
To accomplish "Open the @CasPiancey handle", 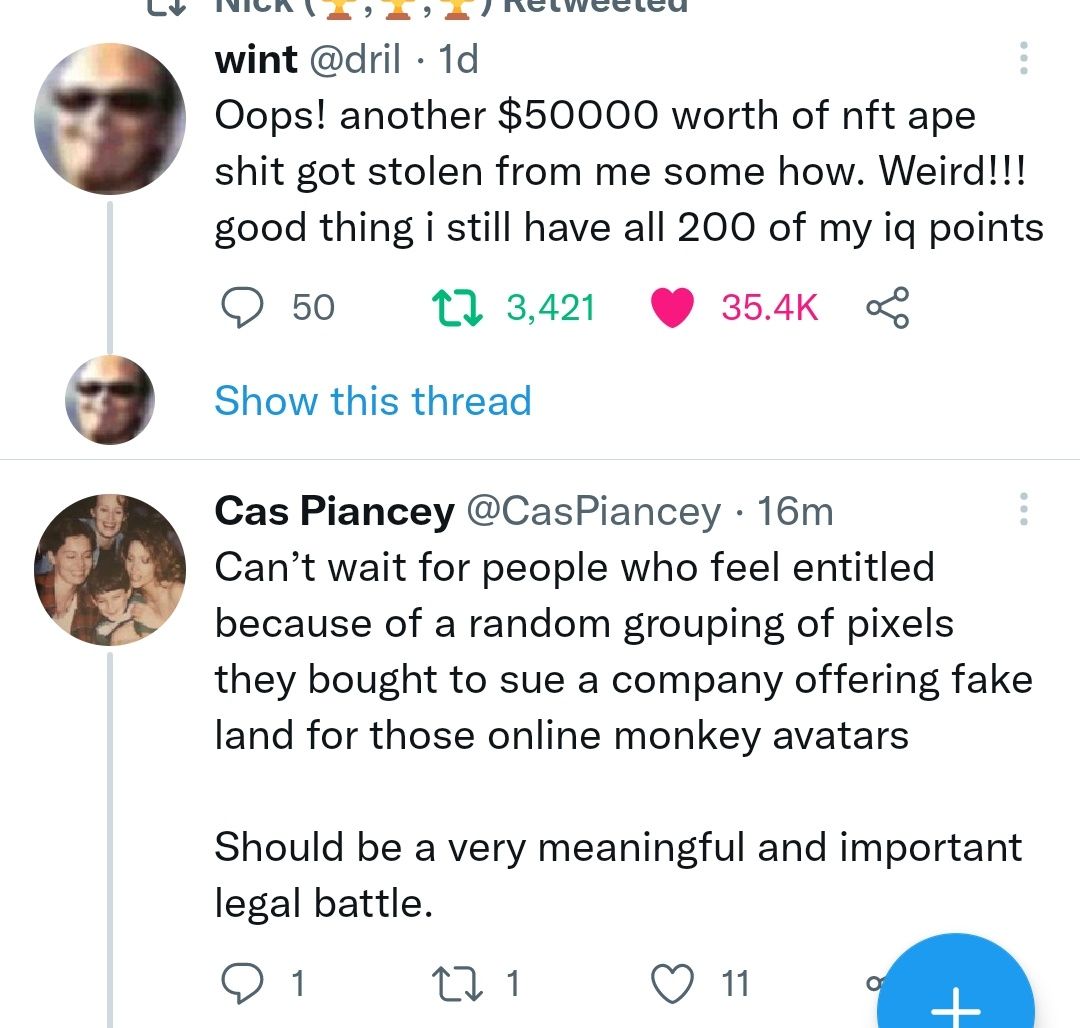I will click(x=593, y=511).
